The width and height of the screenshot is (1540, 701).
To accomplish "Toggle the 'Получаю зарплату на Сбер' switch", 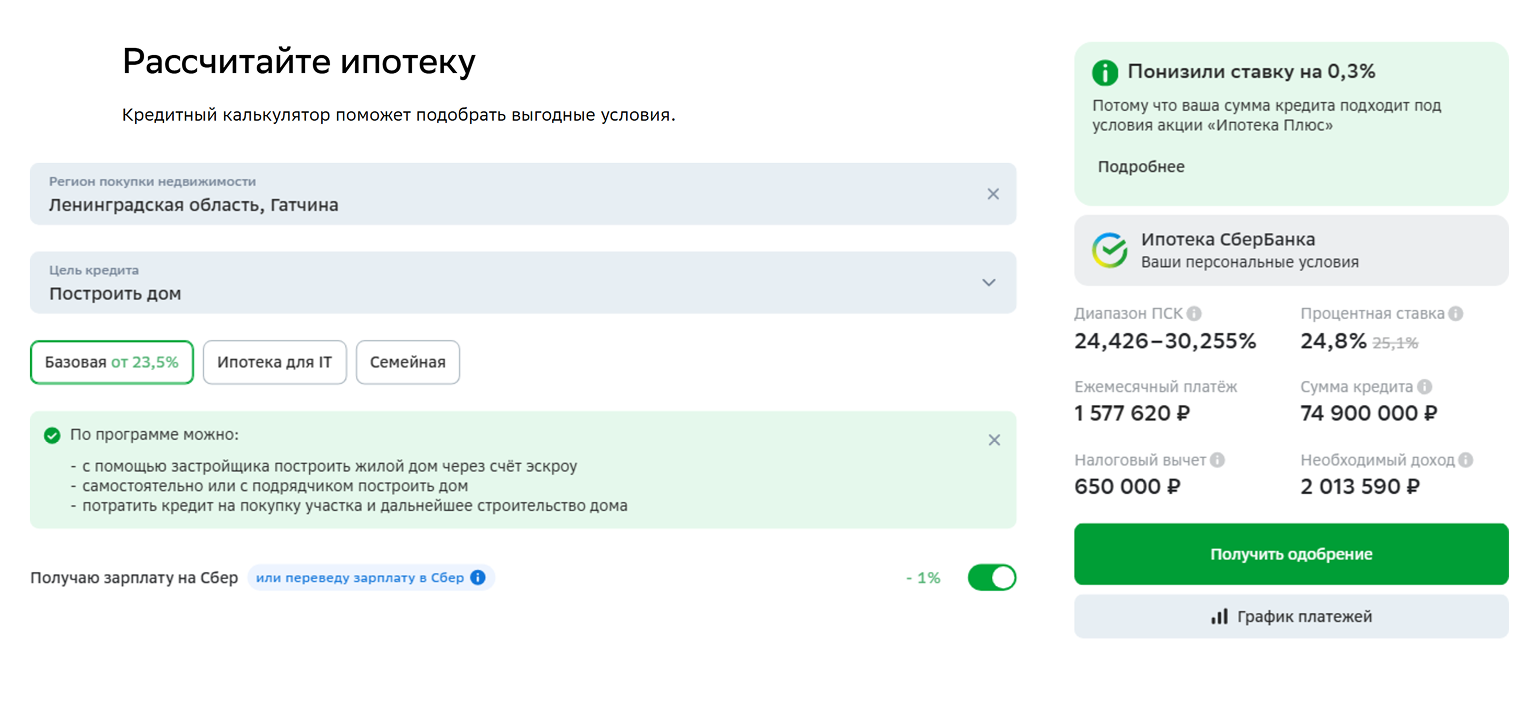I will coord(992,577).
